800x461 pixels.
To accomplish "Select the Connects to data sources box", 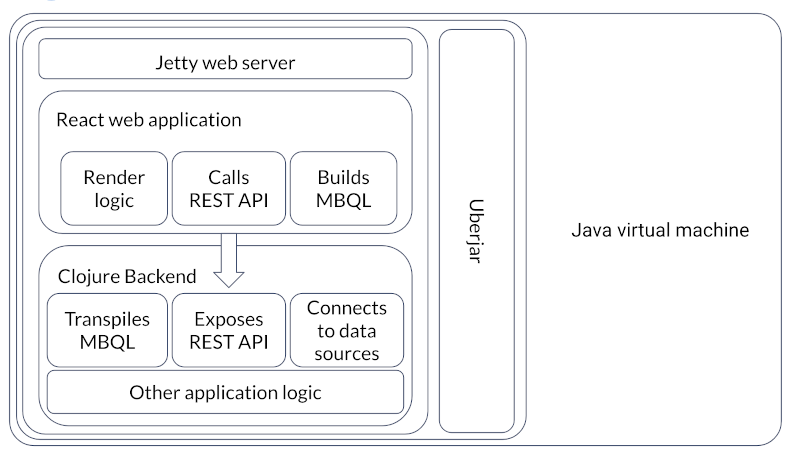I will pyautogui.click(x=346, y=329).
